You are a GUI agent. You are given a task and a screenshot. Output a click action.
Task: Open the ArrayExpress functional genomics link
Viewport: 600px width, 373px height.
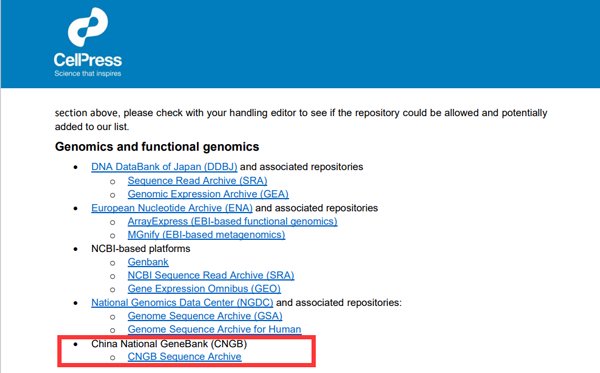pos(232,221)
